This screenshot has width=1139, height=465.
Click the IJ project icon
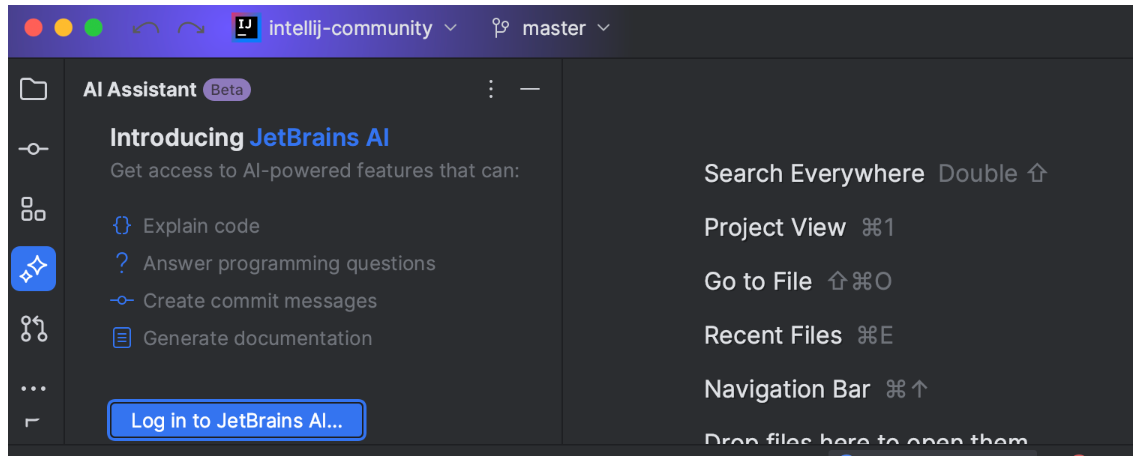tap(246, 28)
